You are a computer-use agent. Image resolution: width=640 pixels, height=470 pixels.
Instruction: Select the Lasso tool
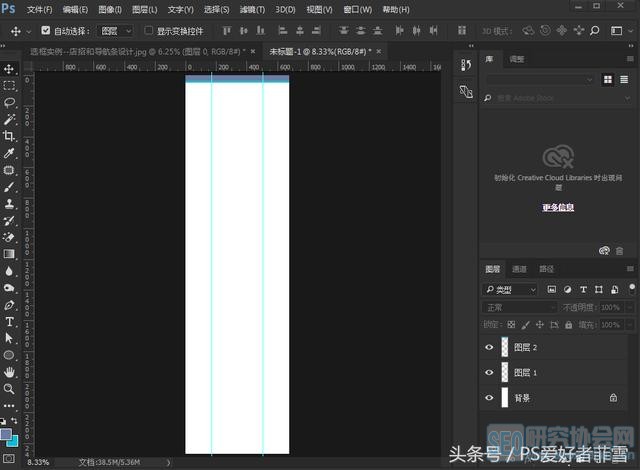9,102
